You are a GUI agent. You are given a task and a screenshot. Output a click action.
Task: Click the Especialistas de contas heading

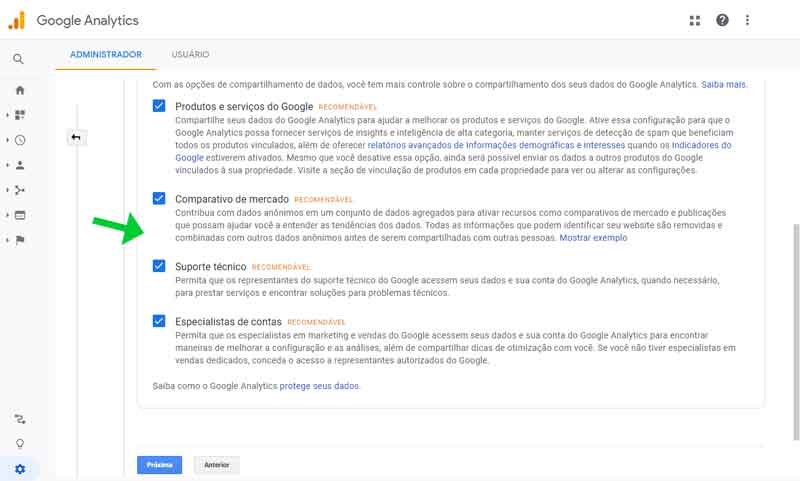pyautogui.click(x=228, y=322)
